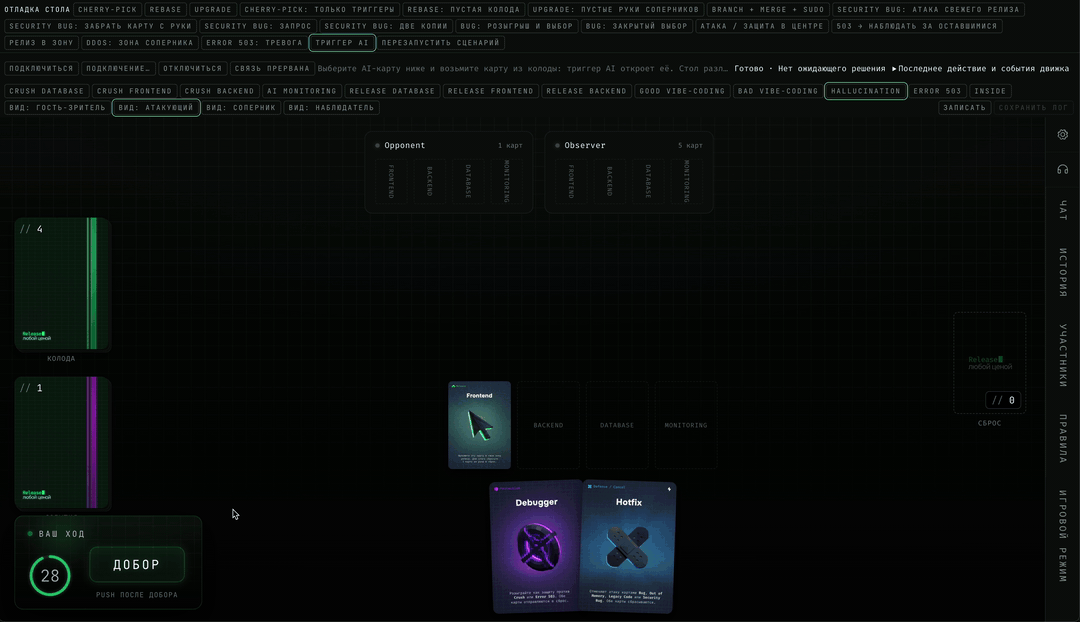
Task: Run the plain REBASE scenario
Action: 165,10
